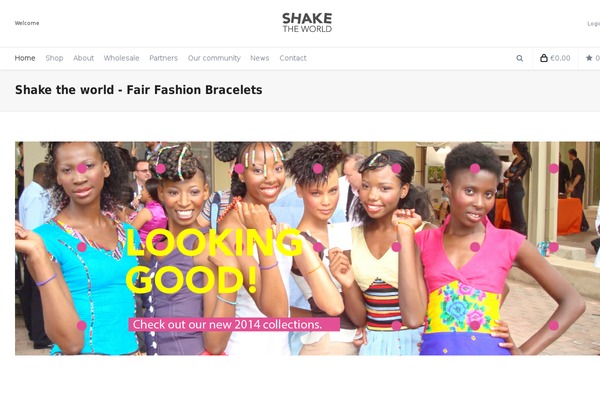Open the shopping bag cart icon
Image resolution: width=600 pixels, height=400 pixels.
coord(544,58)
